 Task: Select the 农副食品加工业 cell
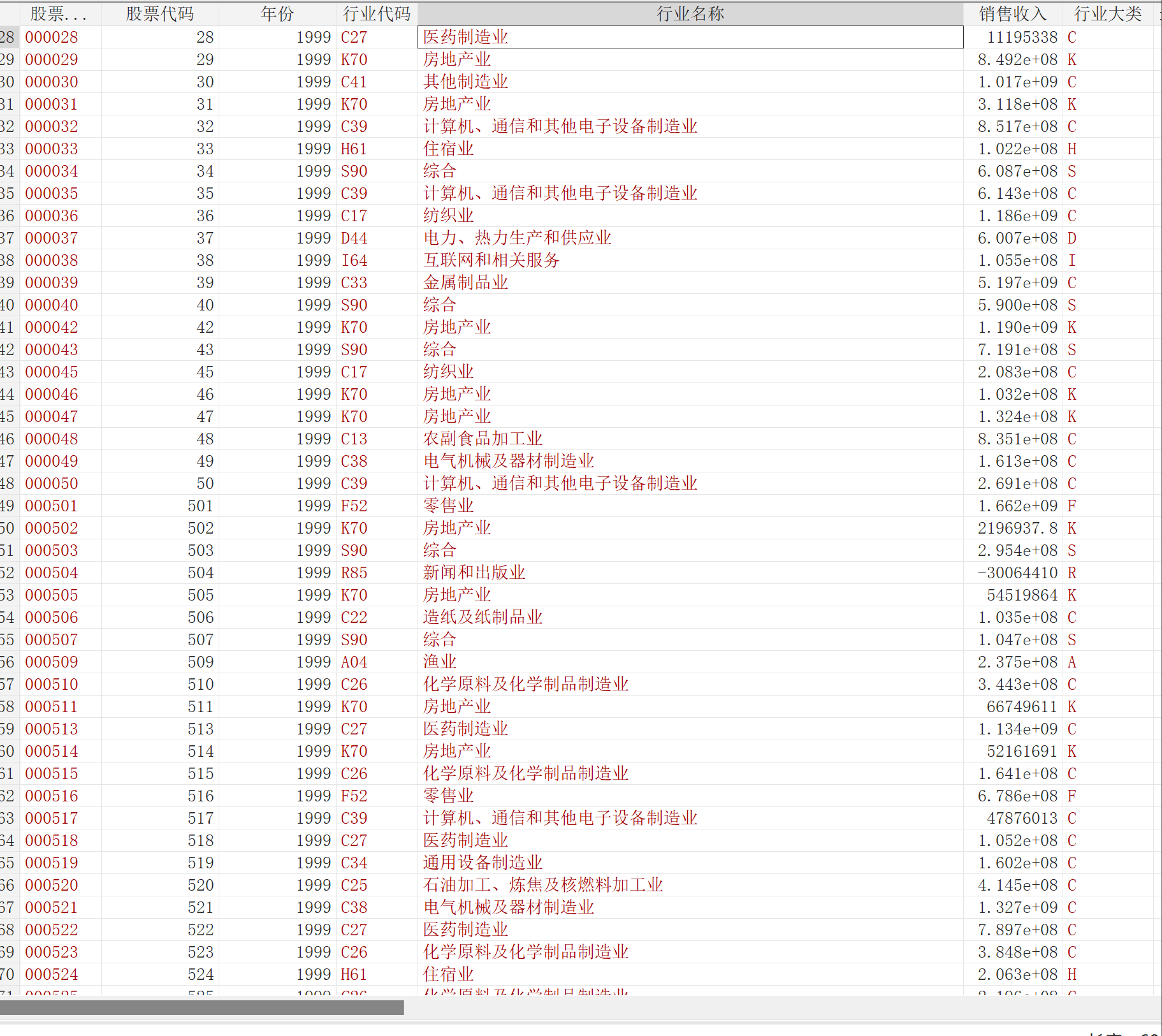[483, 439]
